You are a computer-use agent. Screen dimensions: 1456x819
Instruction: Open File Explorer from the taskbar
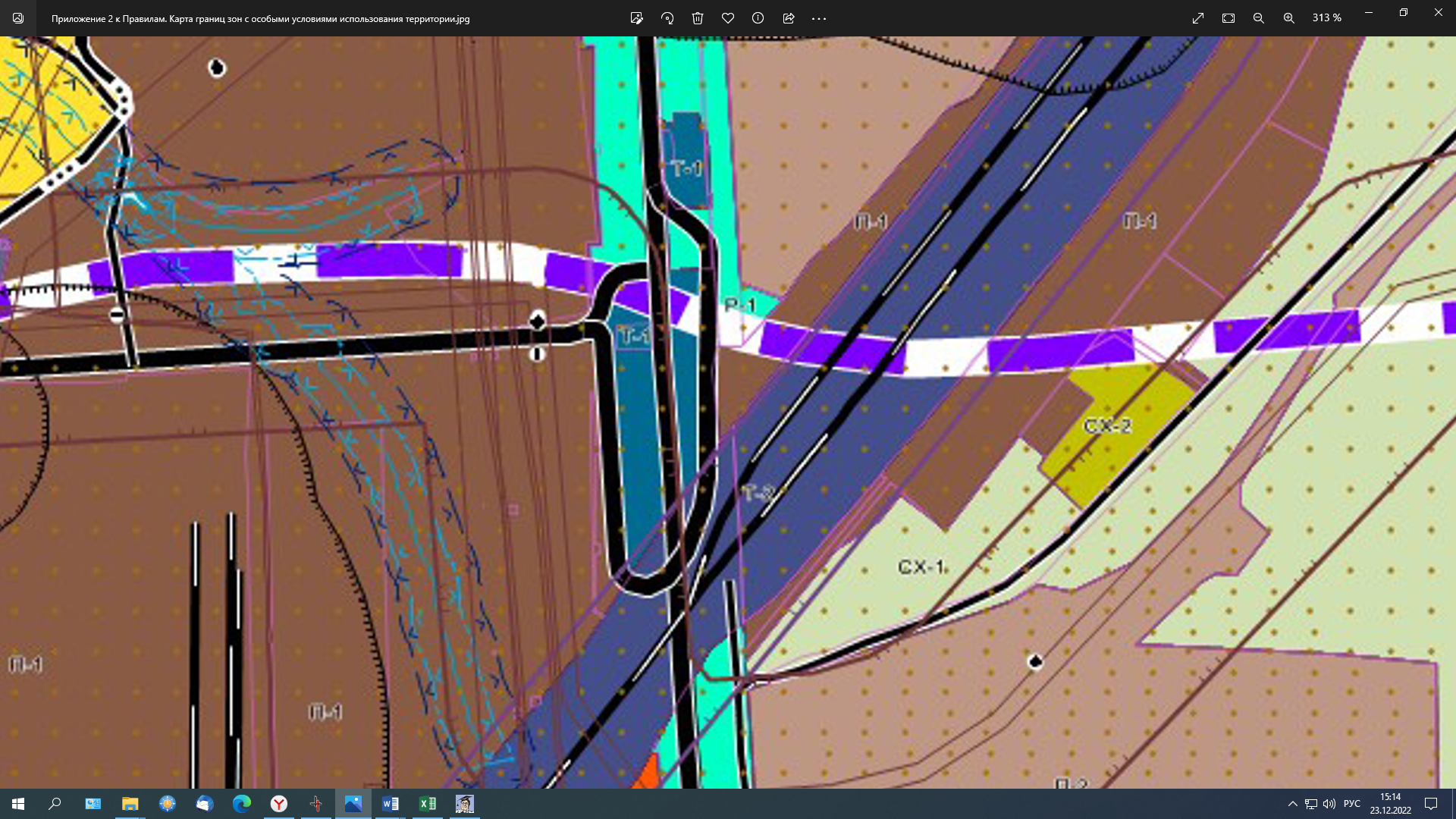click(x=130, y=804)
